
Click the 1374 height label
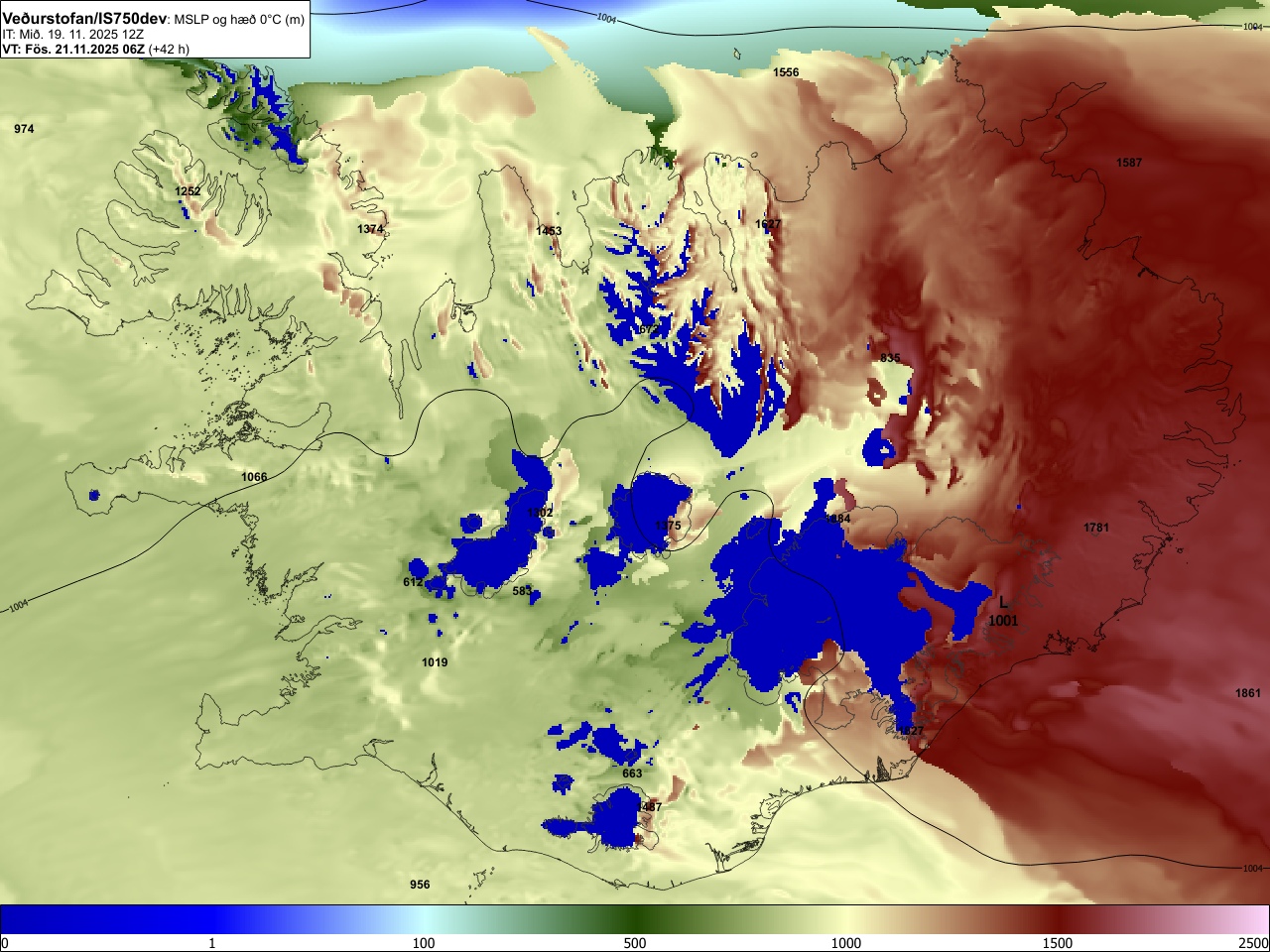point(370,229)
